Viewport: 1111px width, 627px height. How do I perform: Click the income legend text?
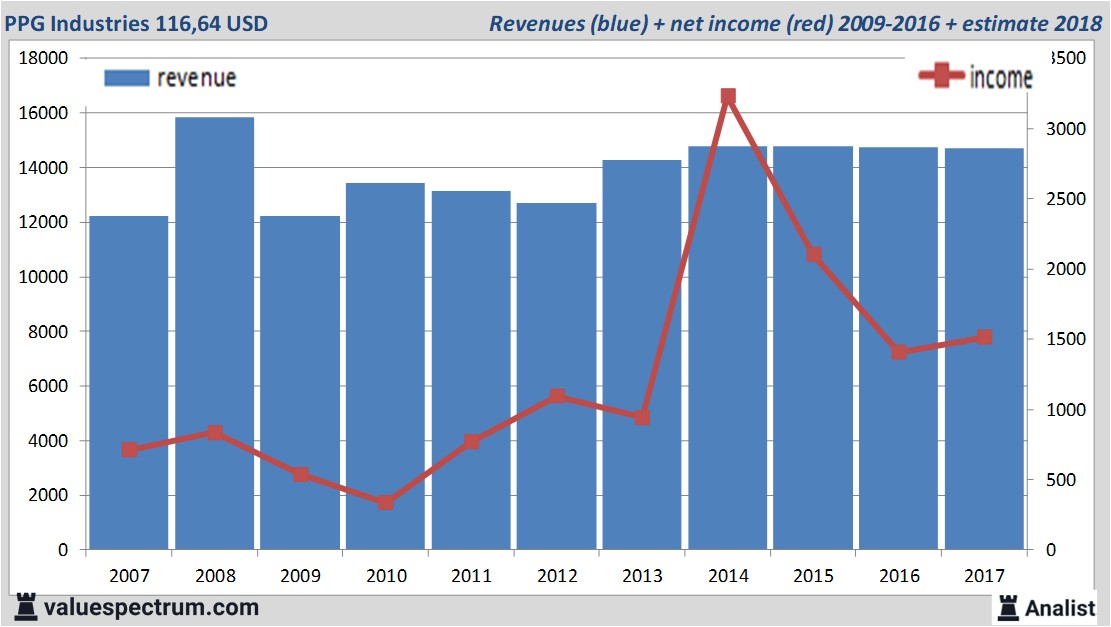click(x=1001, y=77)
